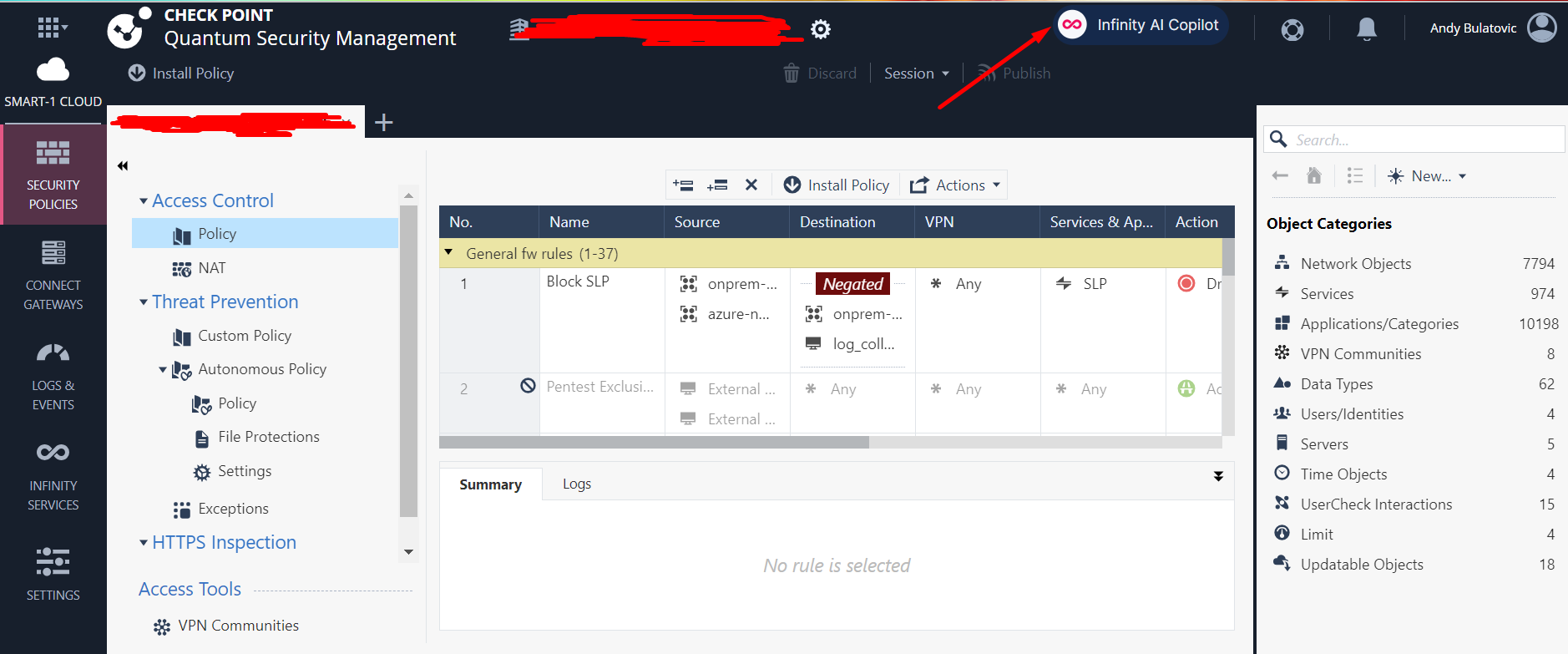Collapse the HTTPS Inspection section
The image size is (1568, 654).
point(144,543)
